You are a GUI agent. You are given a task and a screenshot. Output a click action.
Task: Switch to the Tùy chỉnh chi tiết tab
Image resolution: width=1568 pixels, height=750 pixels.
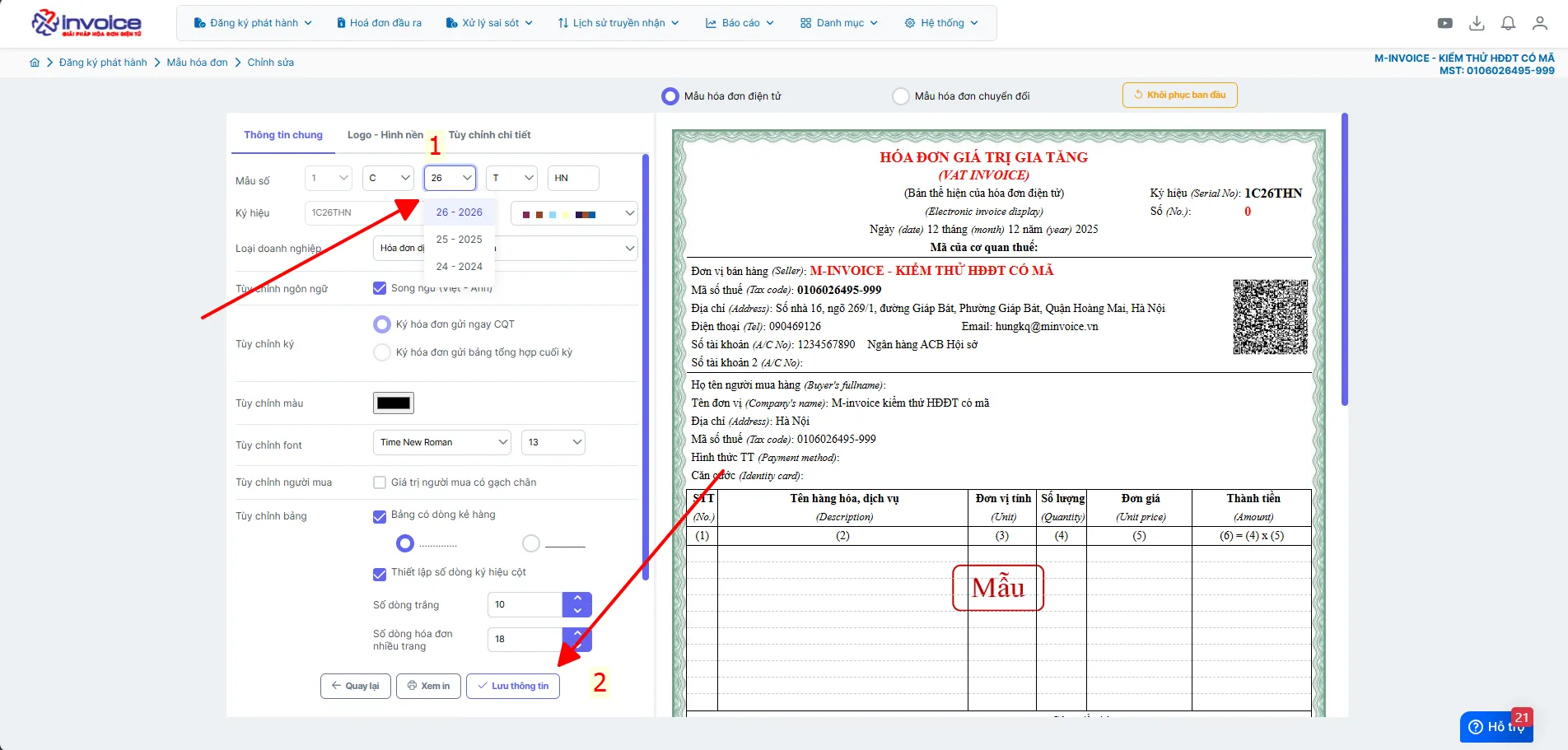coord(489,135)
